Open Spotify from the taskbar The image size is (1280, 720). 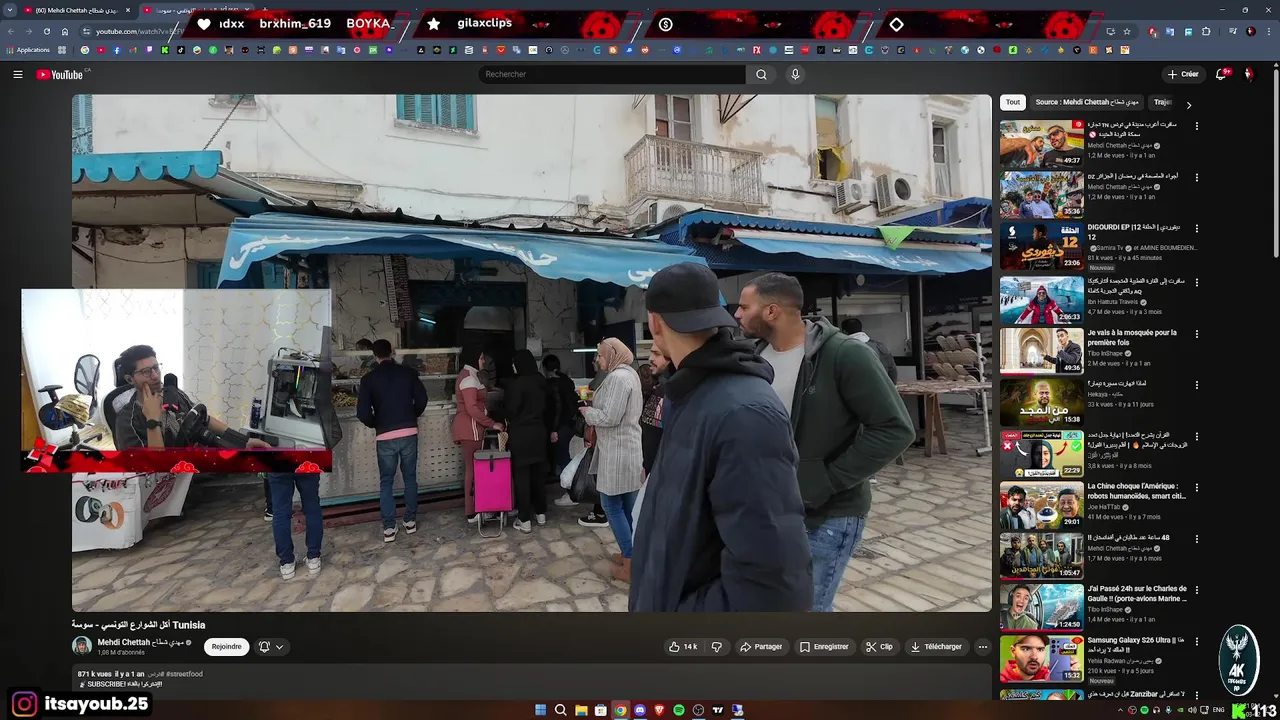tap(679, 710)
